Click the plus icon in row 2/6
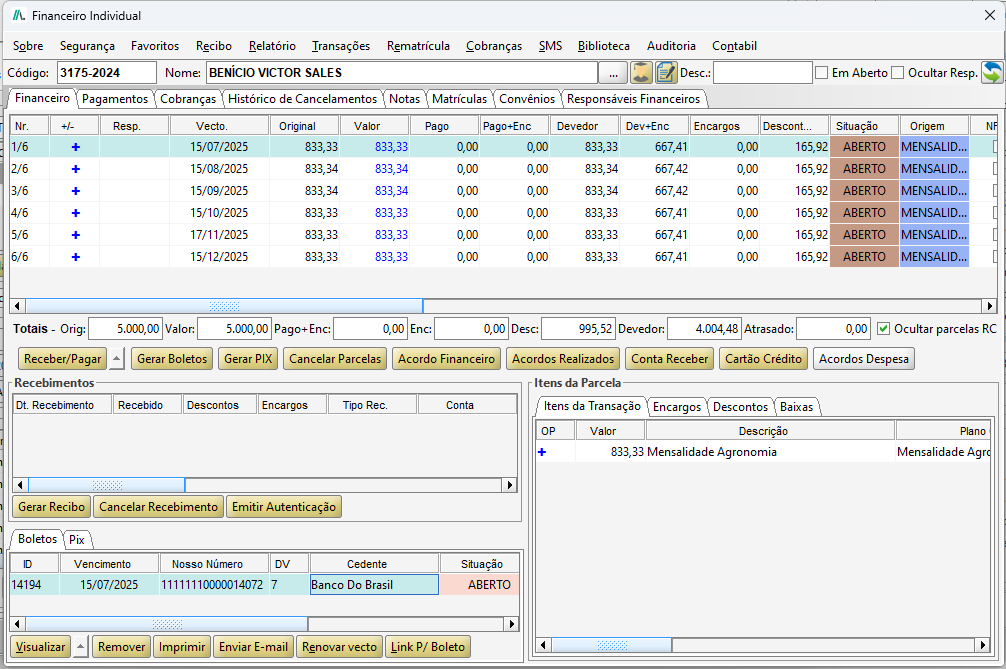The image size is (1006, 669). tap(76, 169)
